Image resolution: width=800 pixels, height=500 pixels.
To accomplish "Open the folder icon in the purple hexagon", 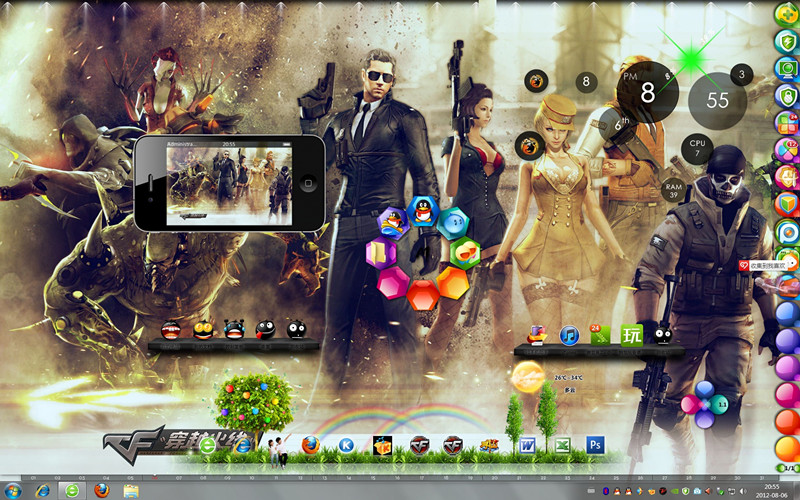I will [381, 253].
